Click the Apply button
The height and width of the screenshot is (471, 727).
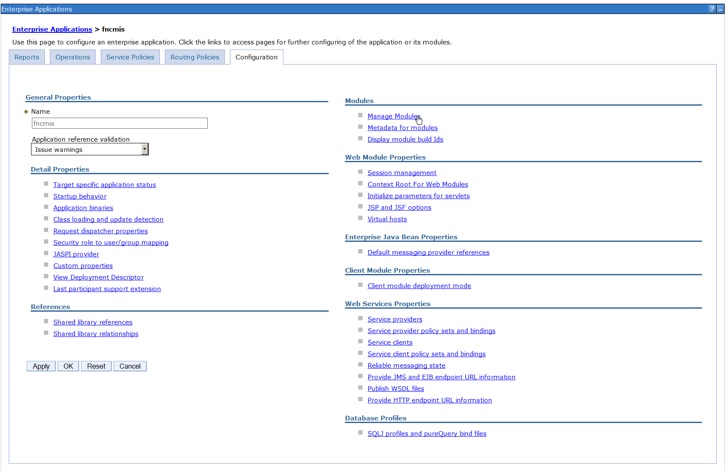click(41, 366)
